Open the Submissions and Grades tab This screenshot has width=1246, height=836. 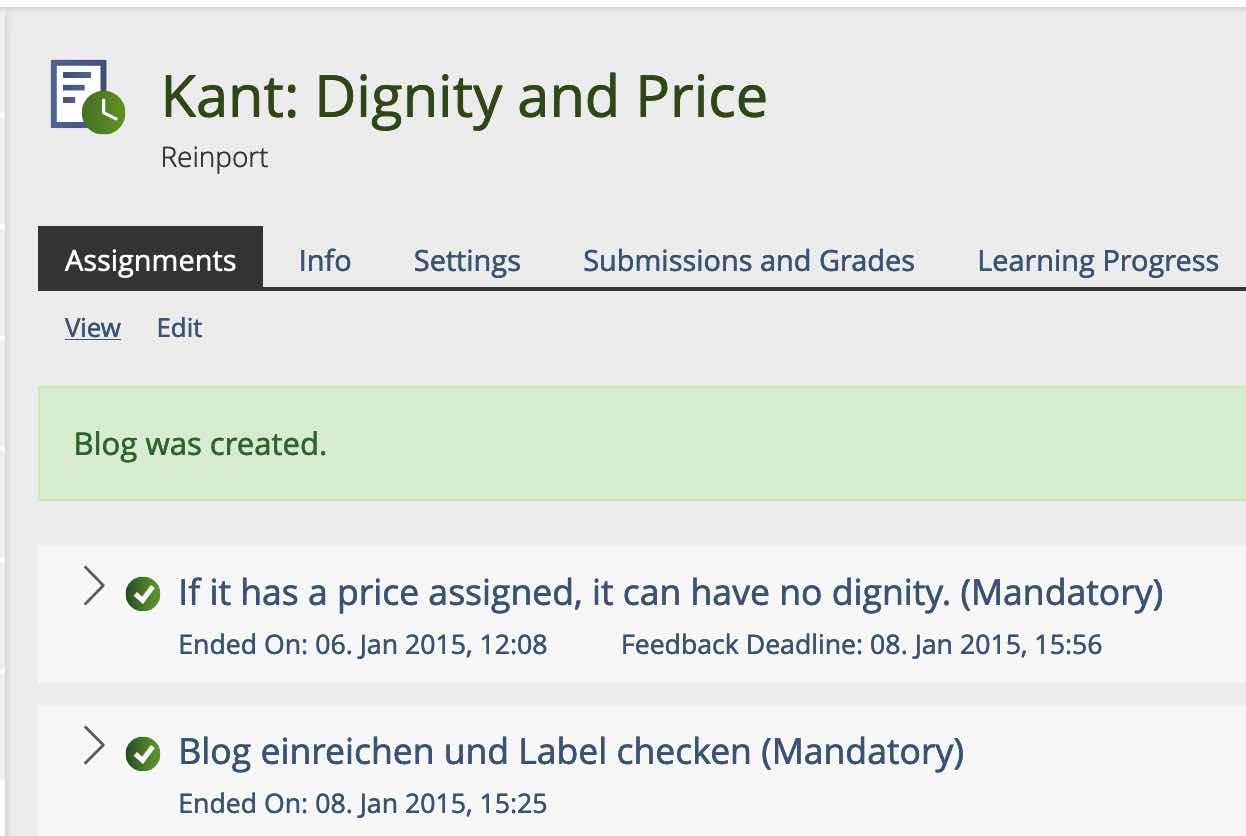point(748,261)
